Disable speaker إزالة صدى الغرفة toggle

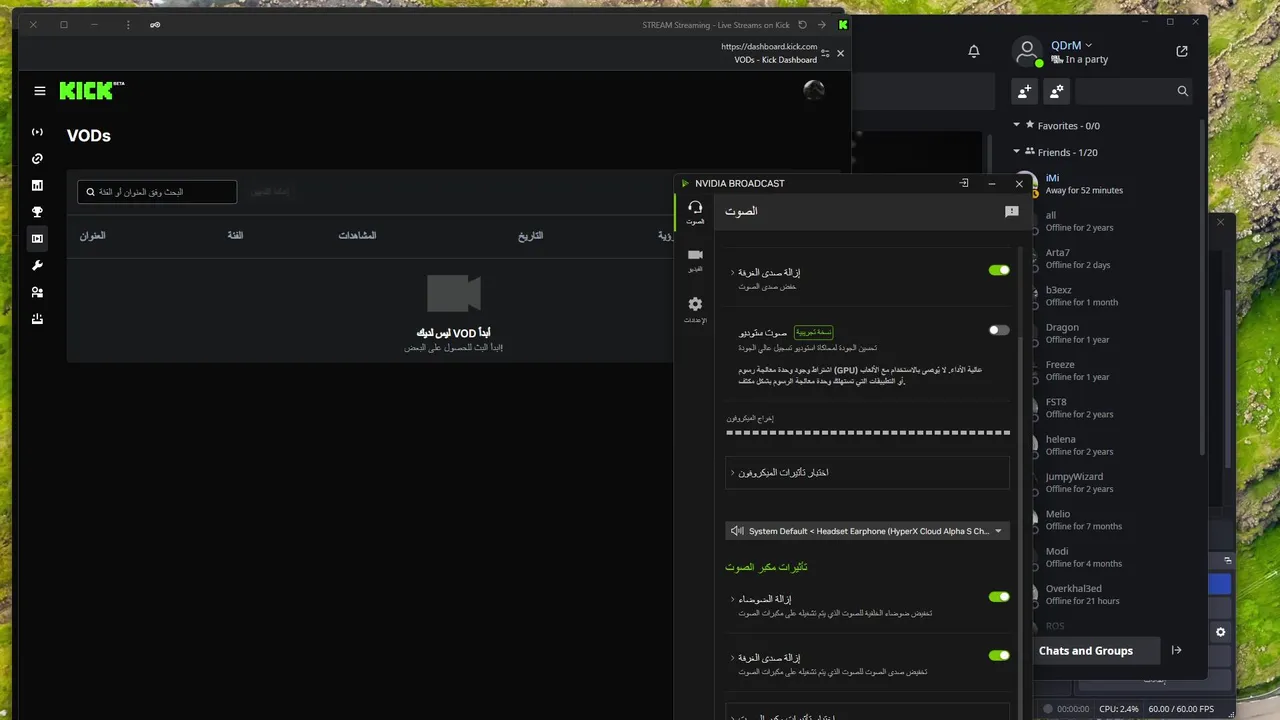[999, 655]
